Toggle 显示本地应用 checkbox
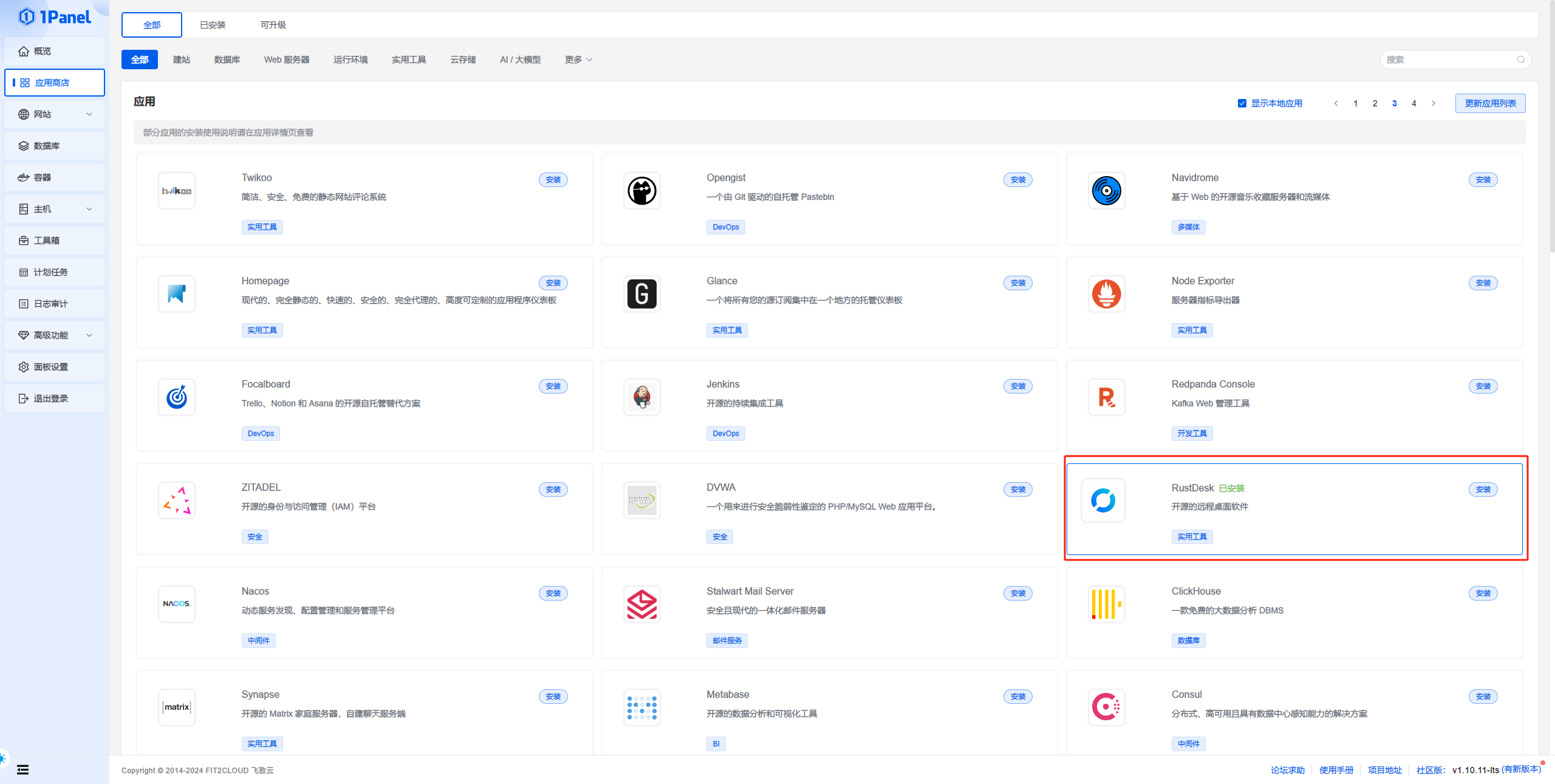This screenshot has width=1555, height=784. point(1242,103)
